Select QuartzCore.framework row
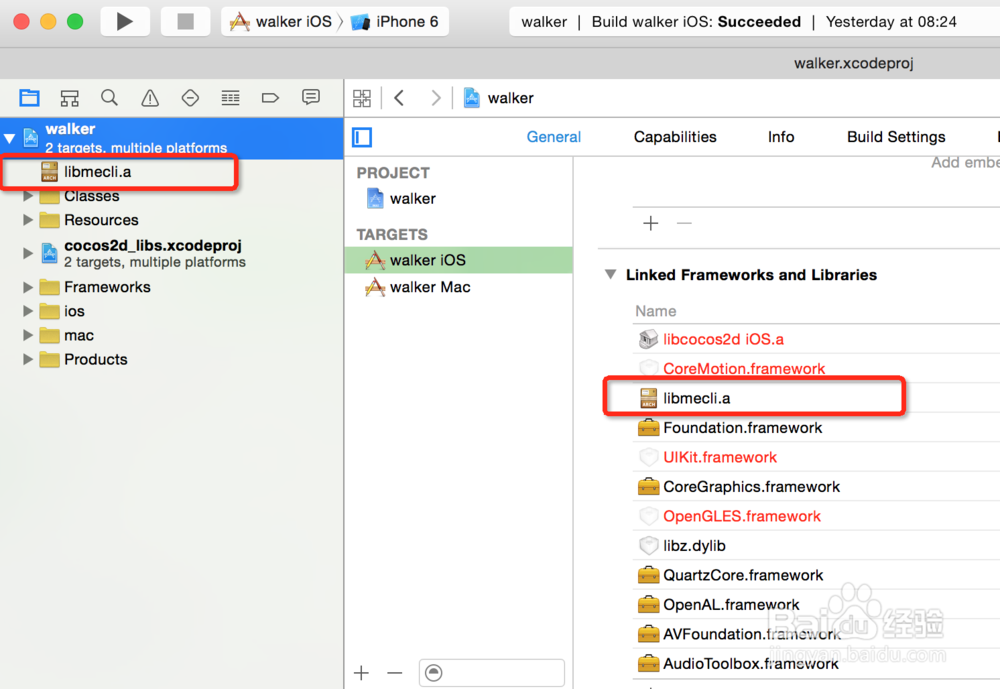The height and width of the screenshot is (689, 1000). click(816, 575)
